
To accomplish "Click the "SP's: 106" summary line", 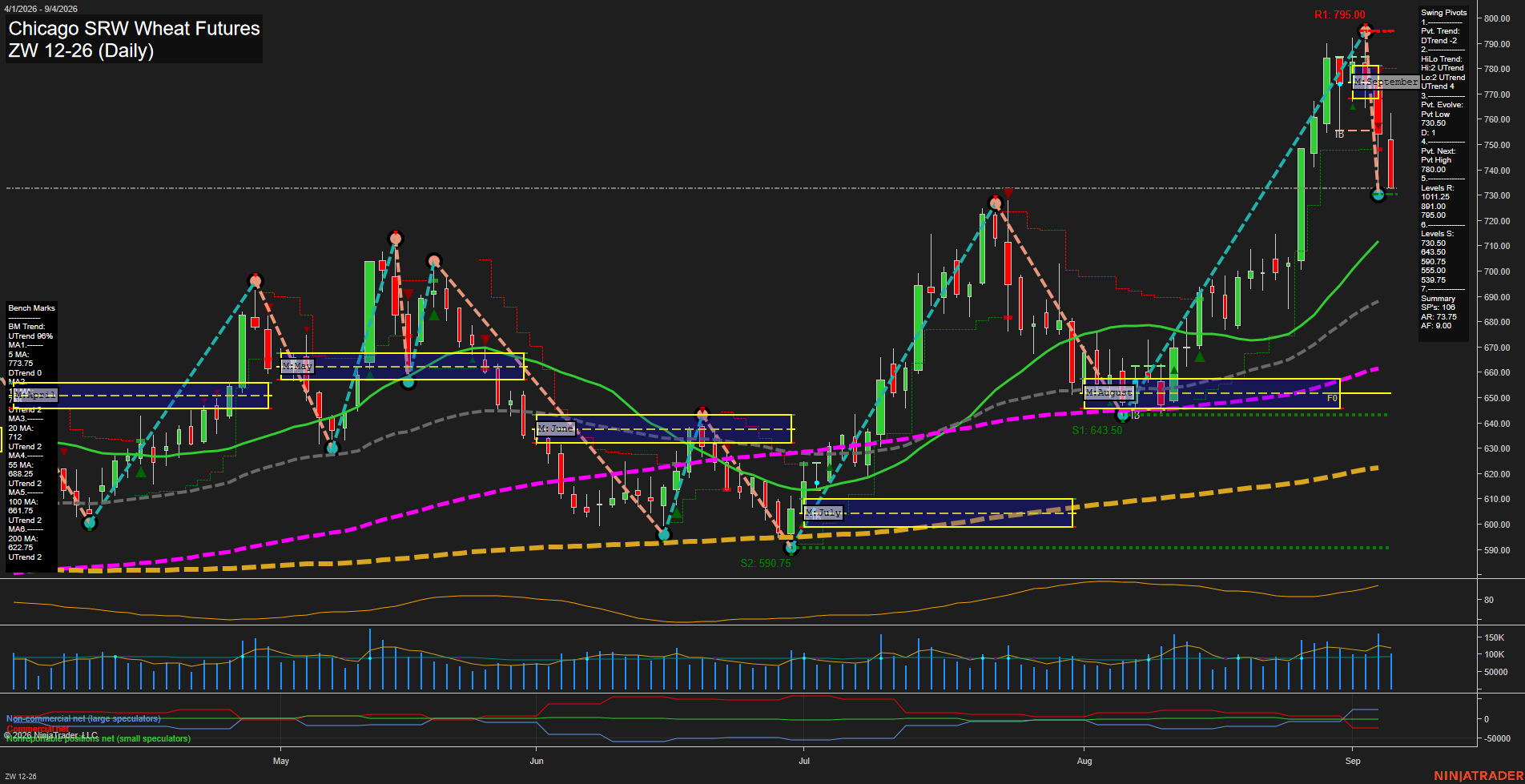I will tap(1438, 308).
